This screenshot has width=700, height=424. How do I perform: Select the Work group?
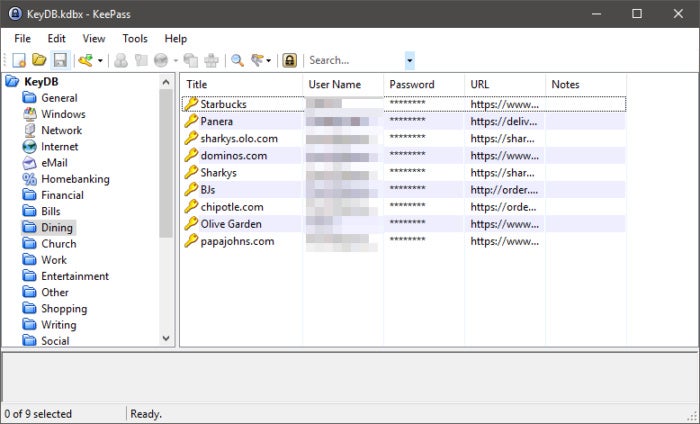point(54,260)
